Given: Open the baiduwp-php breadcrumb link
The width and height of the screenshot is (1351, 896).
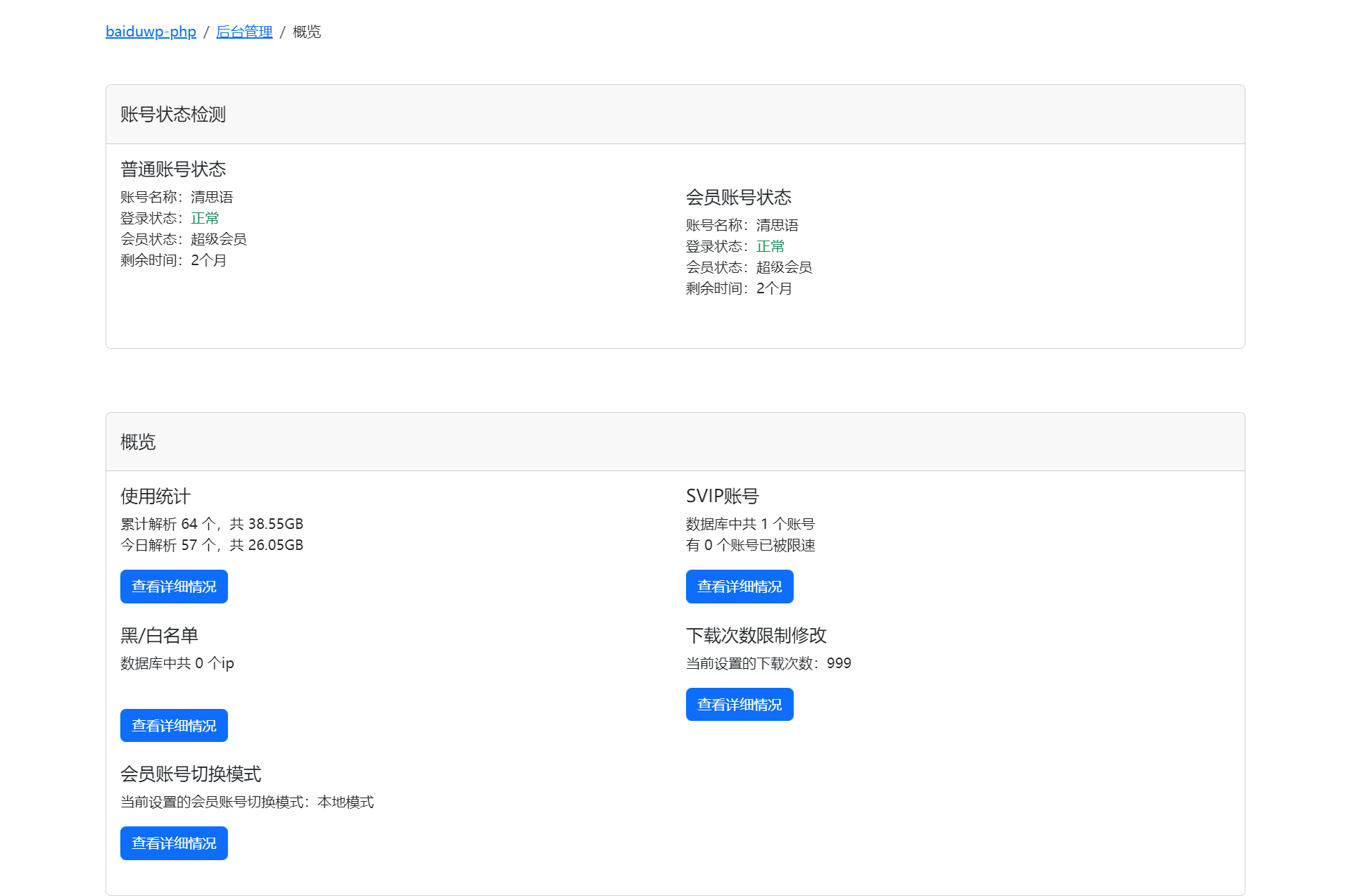Looking at the screenshot, I should click(151, 32).
